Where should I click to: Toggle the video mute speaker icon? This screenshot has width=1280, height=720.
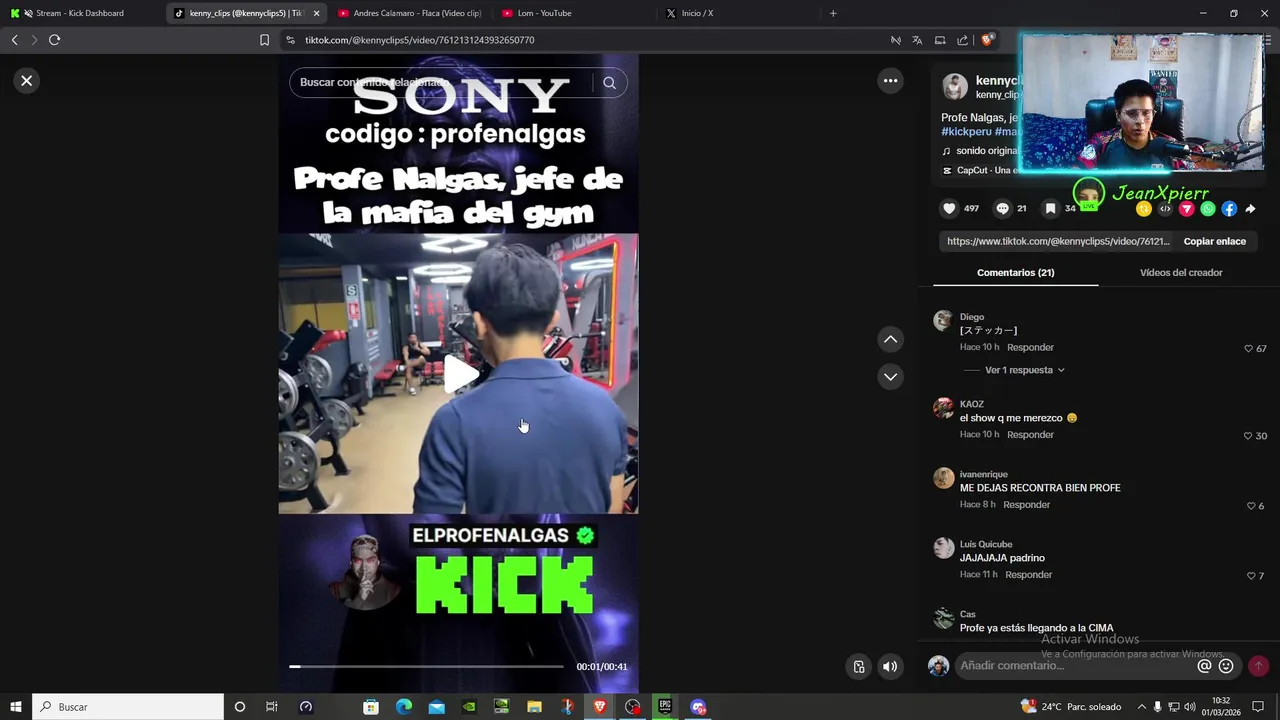[x=890, y=667]
